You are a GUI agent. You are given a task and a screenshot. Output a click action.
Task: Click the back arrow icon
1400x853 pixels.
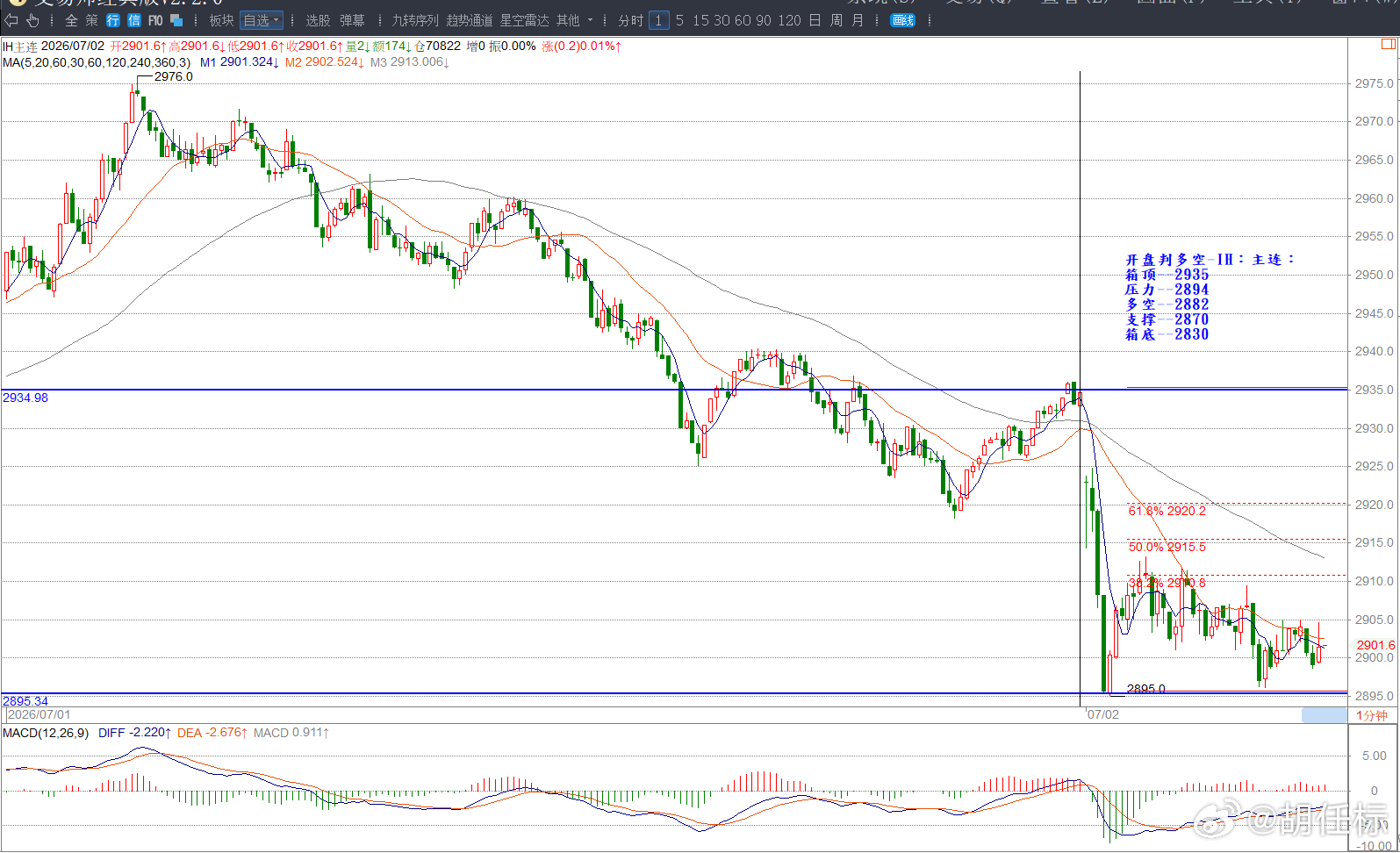[11, 20]
